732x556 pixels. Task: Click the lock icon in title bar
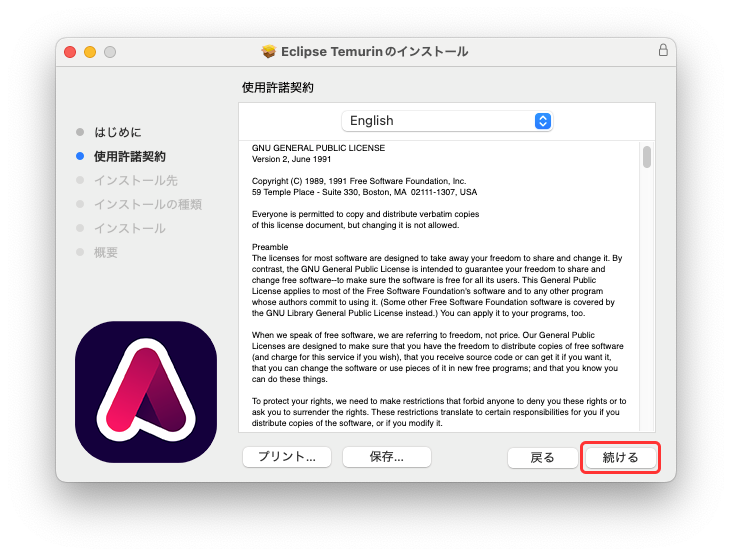(663, 50)
